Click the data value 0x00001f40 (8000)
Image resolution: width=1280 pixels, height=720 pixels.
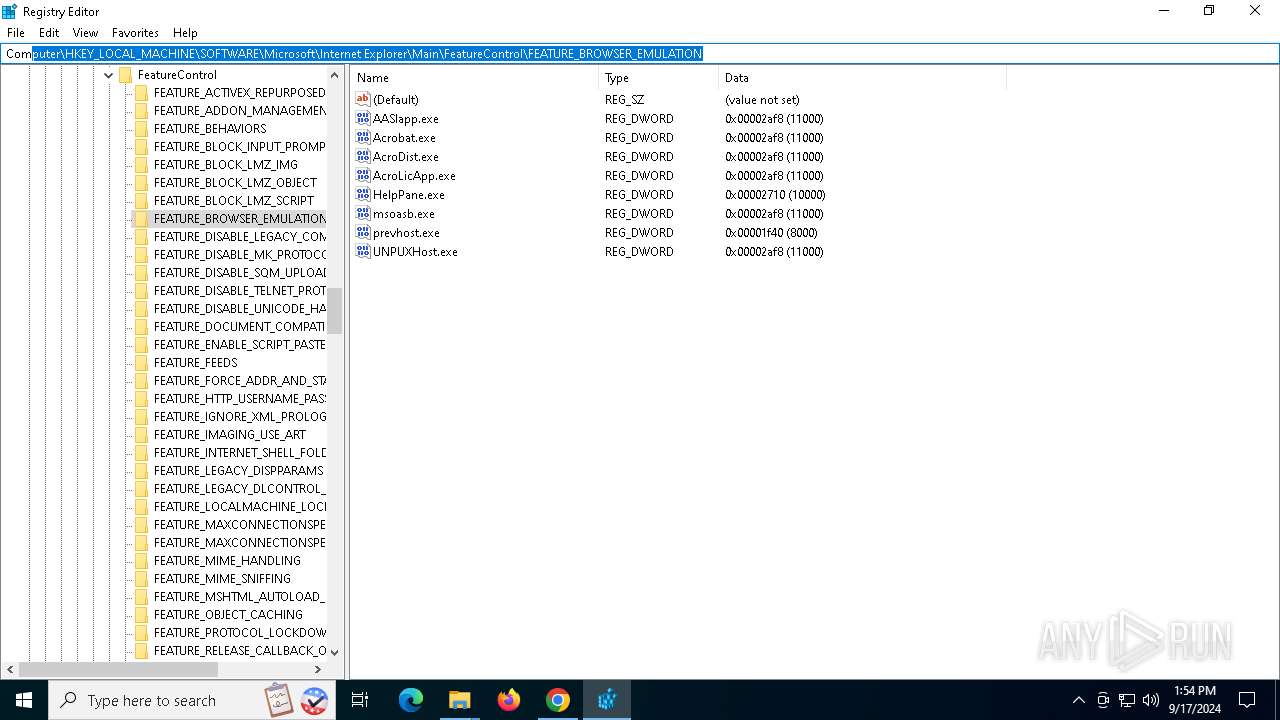coord(771,233)
